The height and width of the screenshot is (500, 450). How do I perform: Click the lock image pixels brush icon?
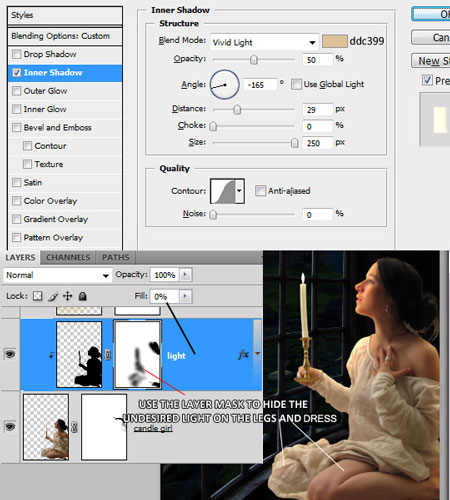[x=53, y=296]
